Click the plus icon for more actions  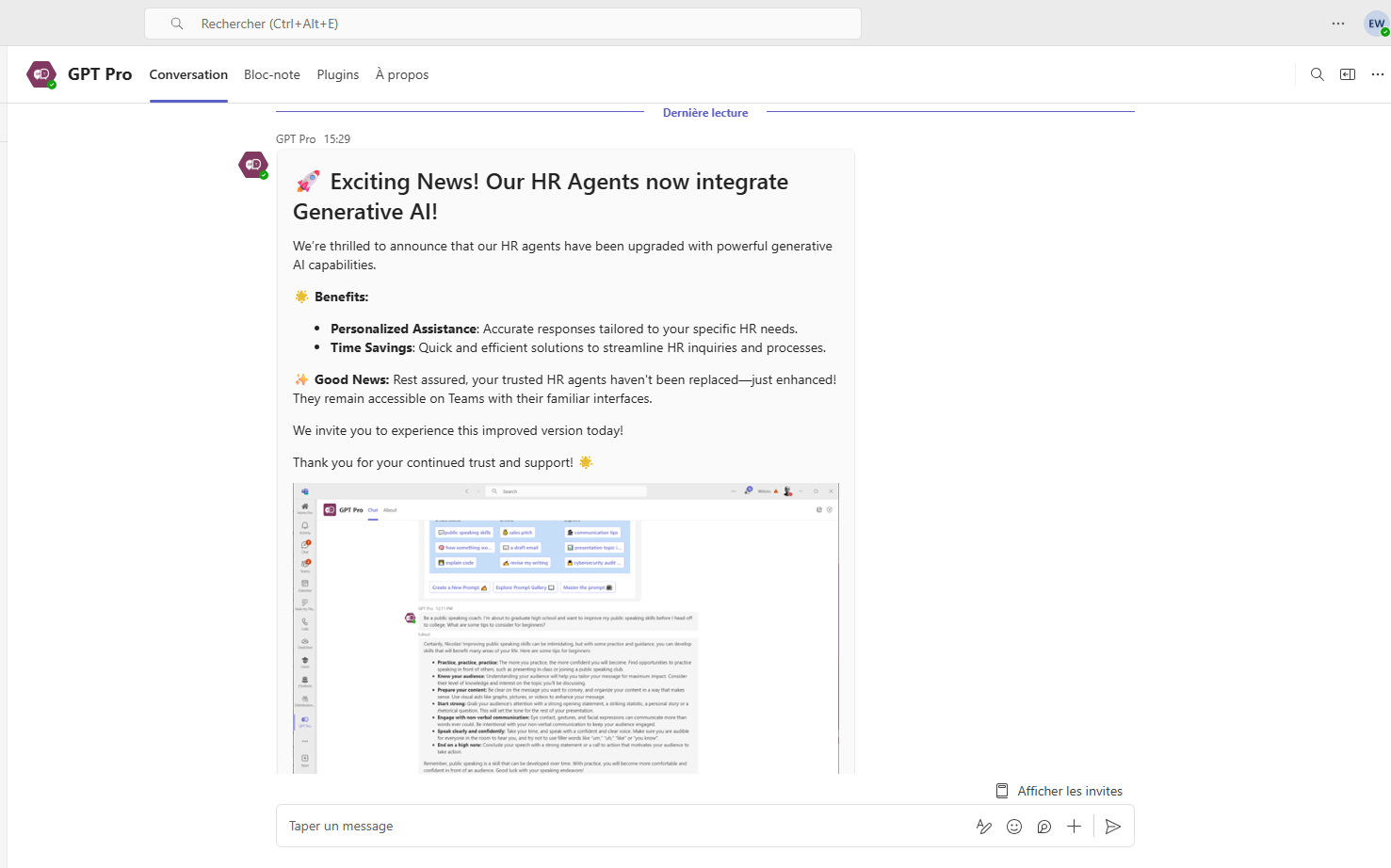[x=1074, y=827]
